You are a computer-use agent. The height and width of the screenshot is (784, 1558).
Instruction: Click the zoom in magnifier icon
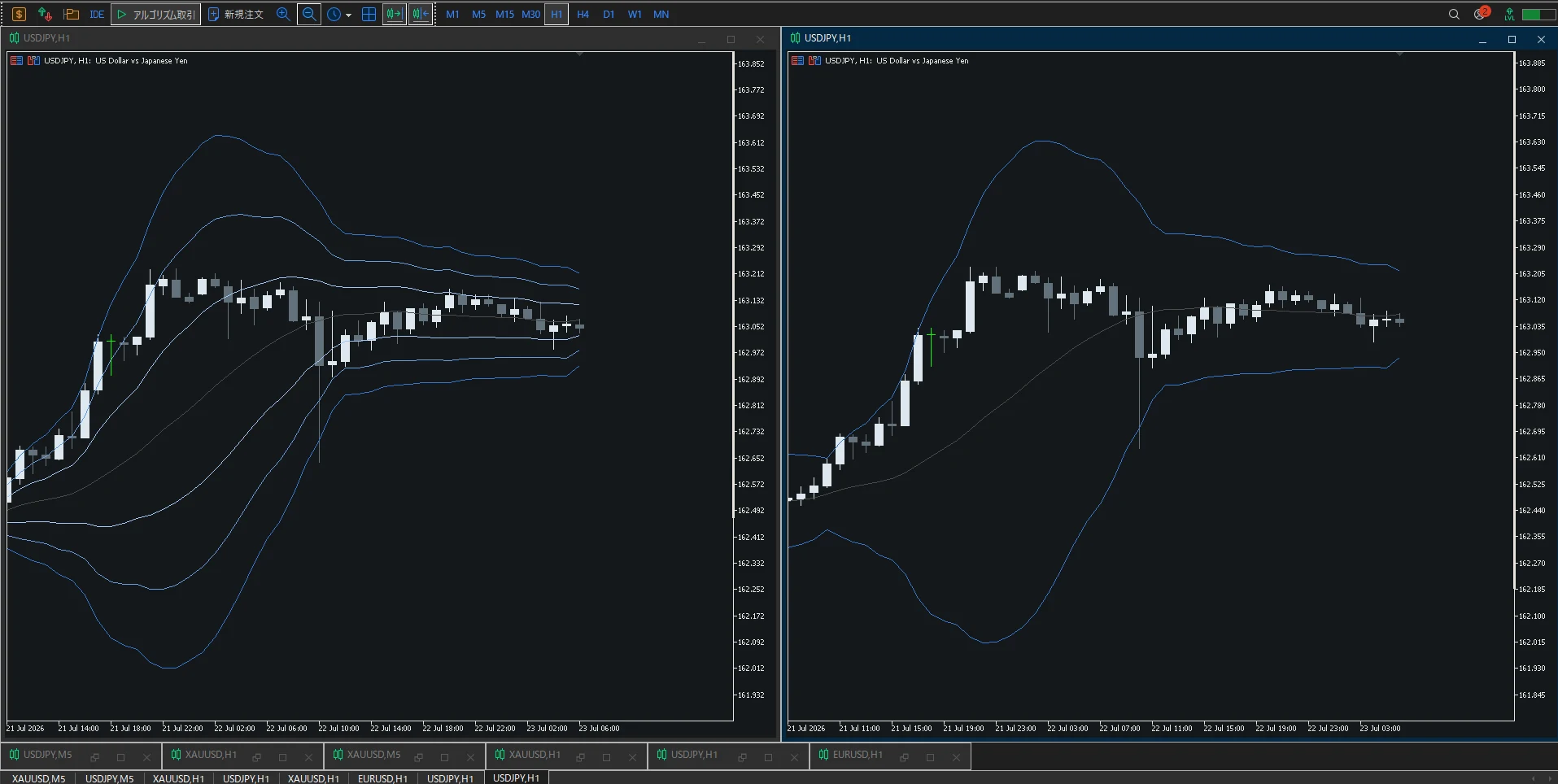(283, 14)
